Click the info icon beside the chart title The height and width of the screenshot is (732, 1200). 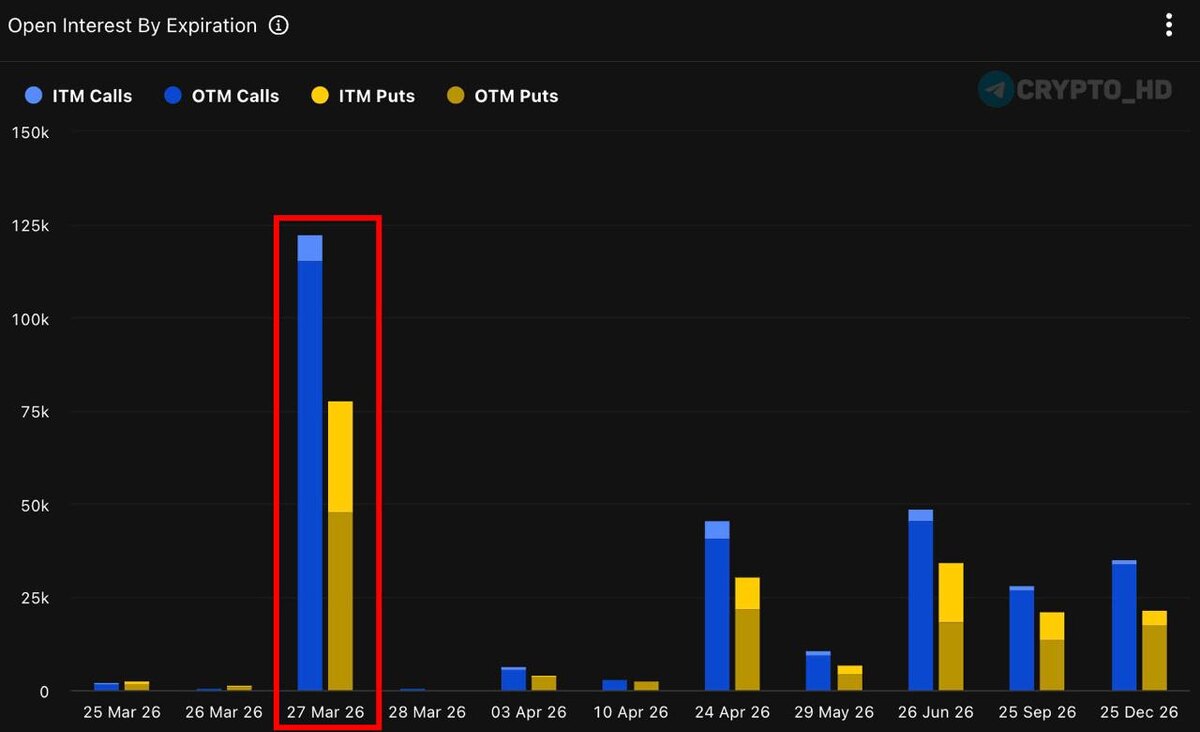pos(279,26)
